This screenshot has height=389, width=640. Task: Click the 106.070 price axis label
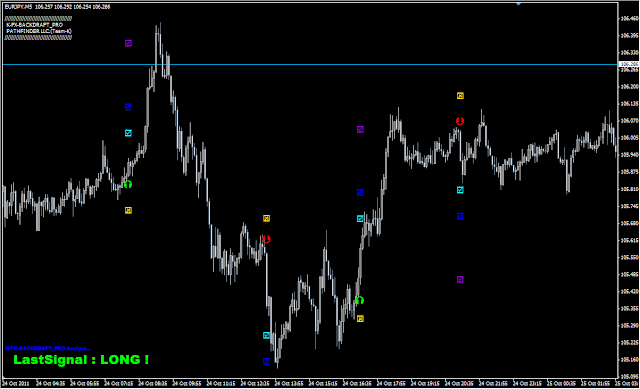(x=629, y=121)
